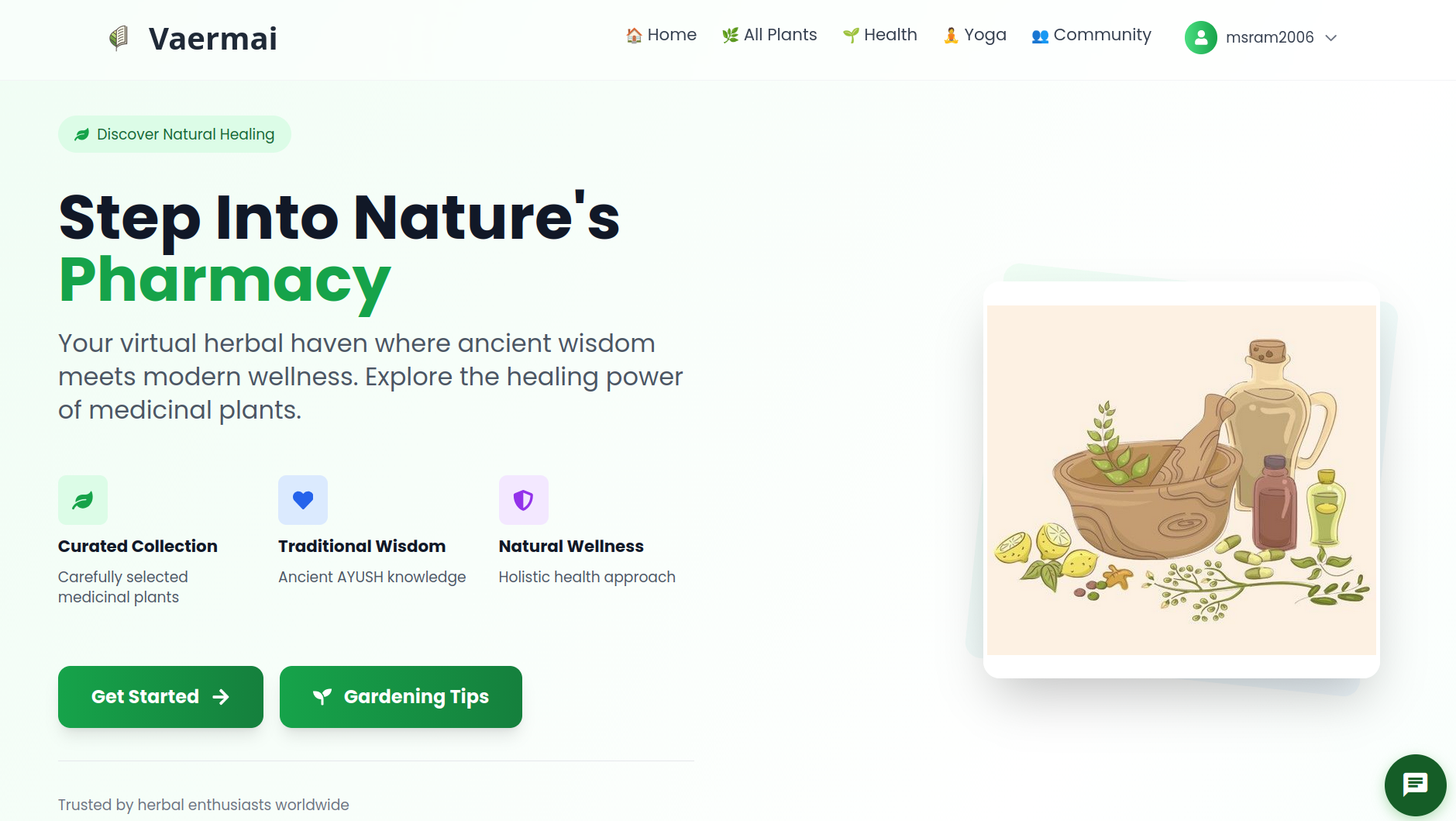Click the Vaermai brand name link
Screen dimensions: 1456x821
213,39
